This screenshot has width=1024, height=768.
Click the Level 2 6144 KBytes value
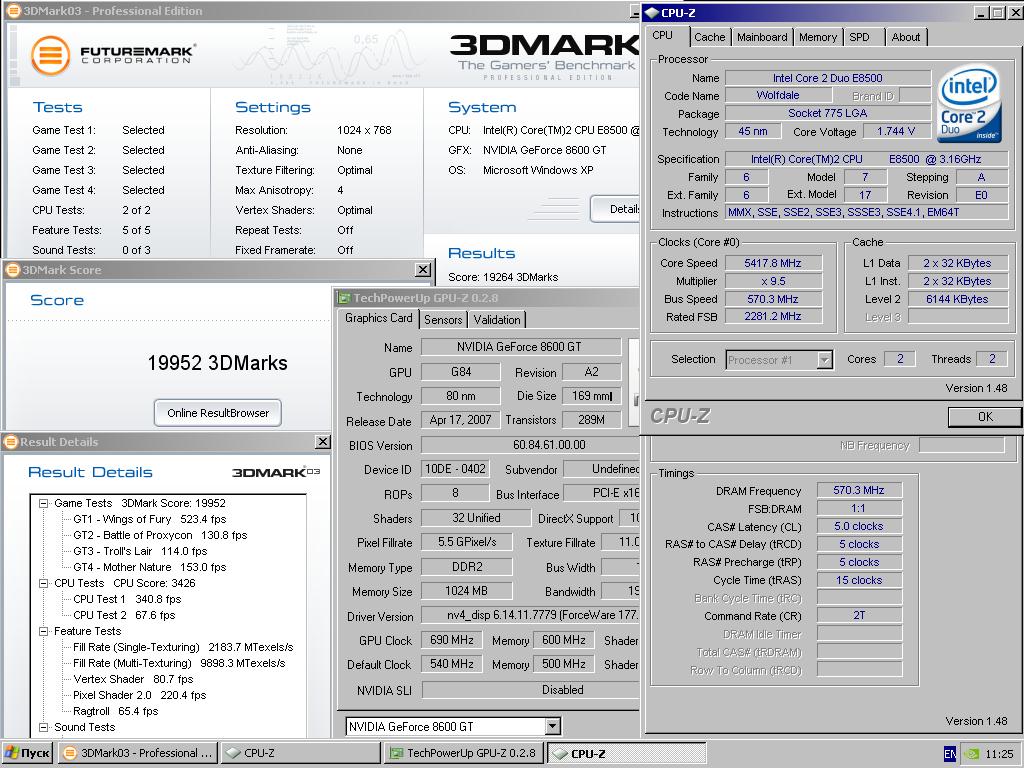click(x=957, y=299)
